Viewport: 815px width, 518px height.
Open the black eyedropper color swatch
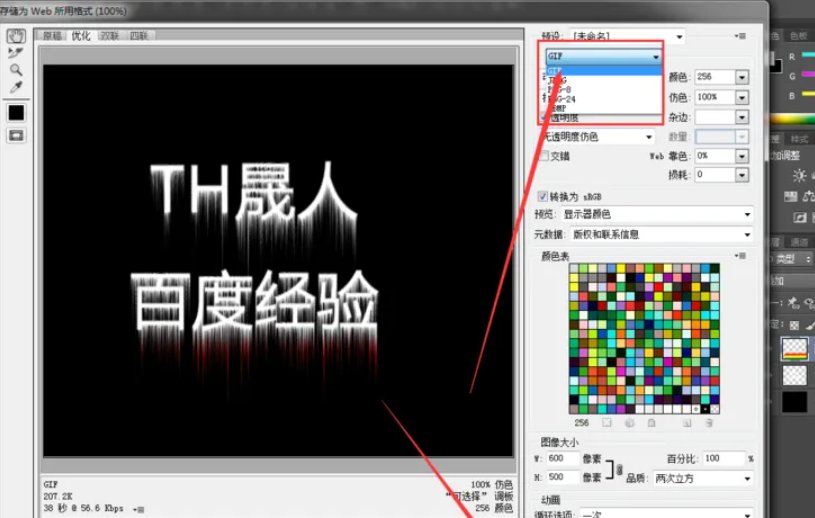pyautogui.click(x=16, y=113)
